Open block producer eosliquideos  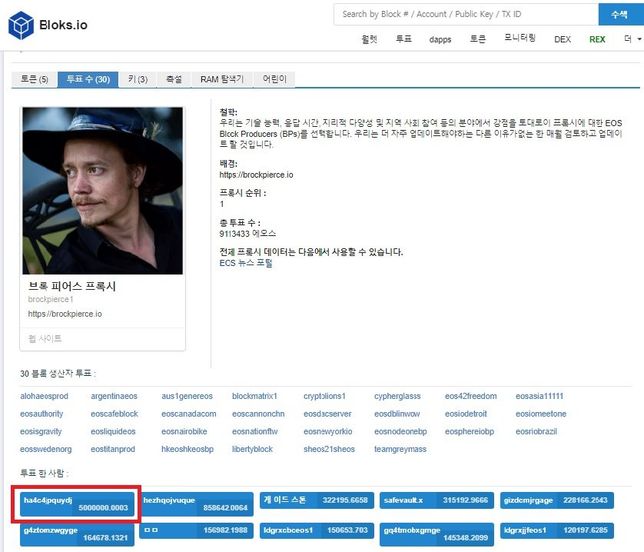[x=113, y=432]
